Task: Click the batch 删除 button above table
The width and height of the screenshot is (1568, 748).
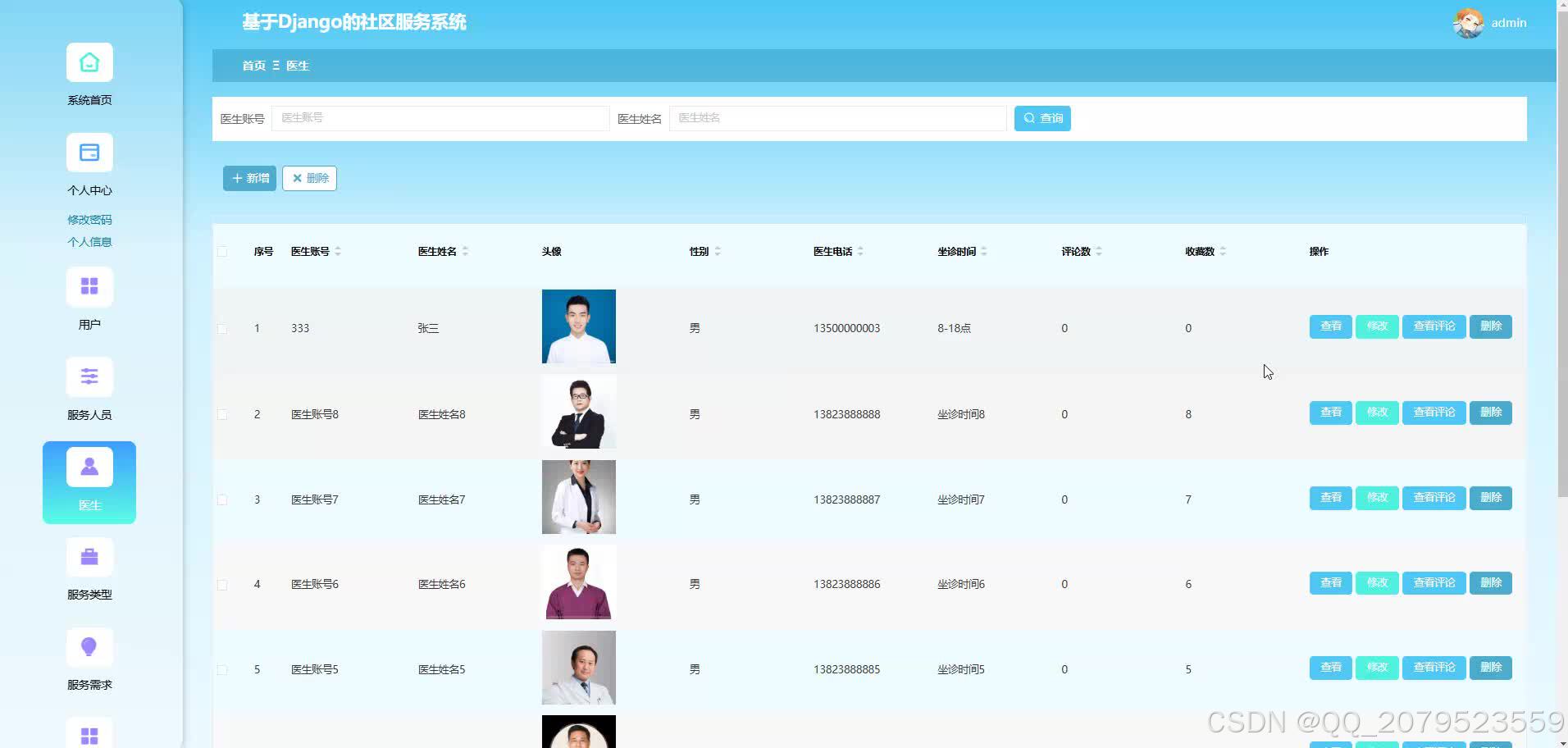Action: [x=309, y=178]
